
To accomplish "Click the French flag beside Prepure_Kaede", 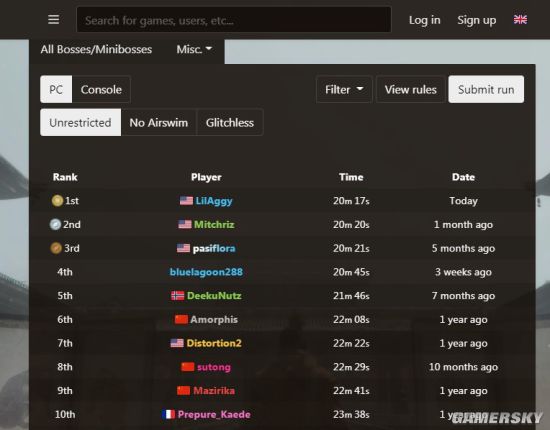I will click(x=168, y=415).
